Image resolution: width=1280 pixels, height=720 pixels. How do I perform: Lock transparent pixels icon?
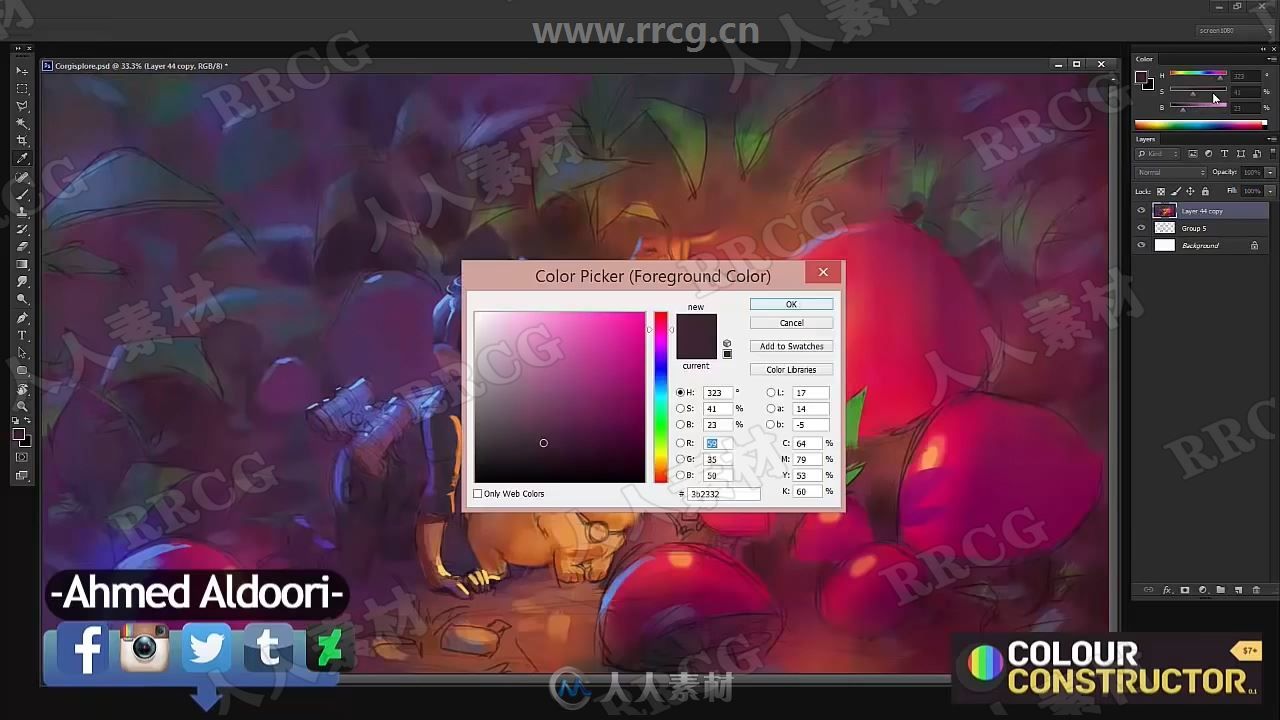click(x=1160, y=191)
